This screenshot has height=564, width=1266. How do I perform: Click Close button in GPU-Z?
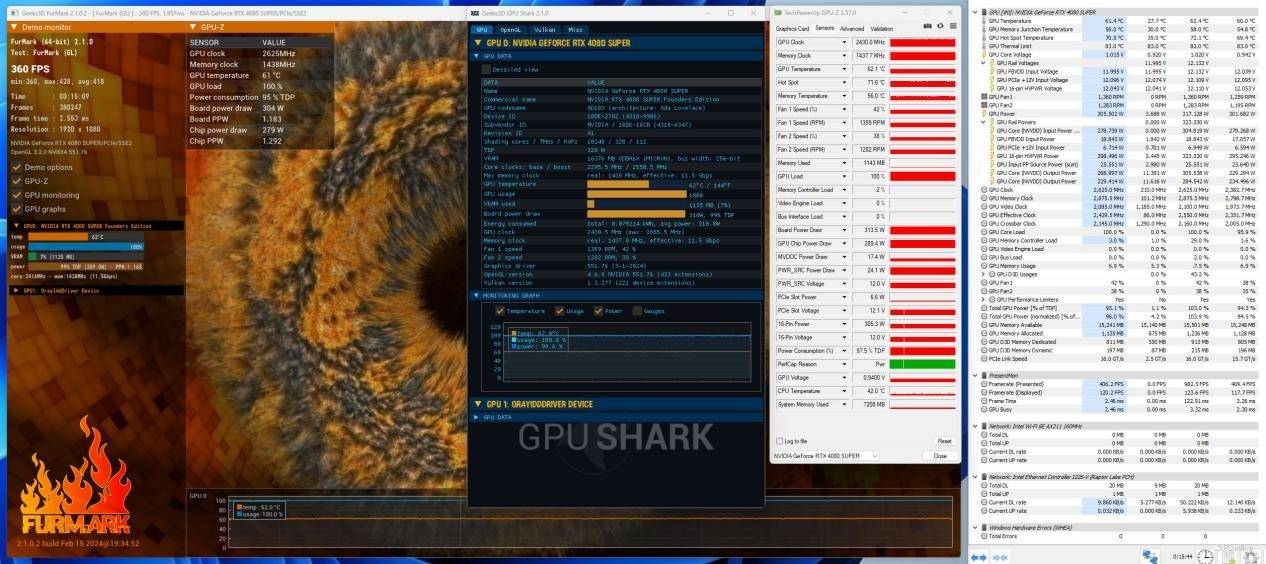tap(940, 456)
